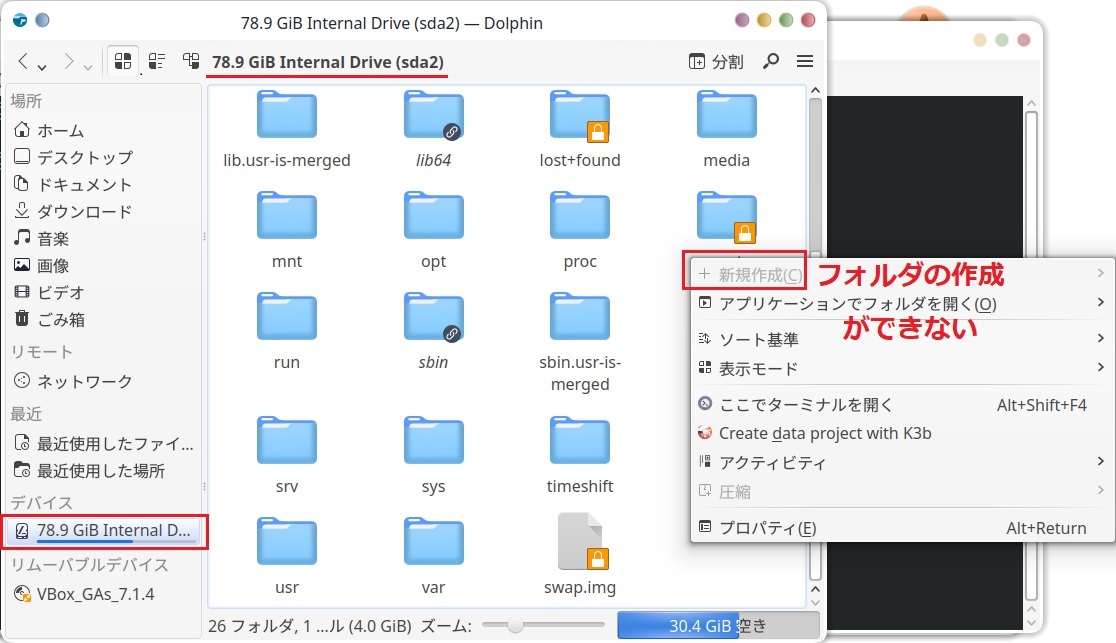Click the disabled 圧縮 menu item
Viewport: 1116px width, 643px height.
click(x=902, y=492)
